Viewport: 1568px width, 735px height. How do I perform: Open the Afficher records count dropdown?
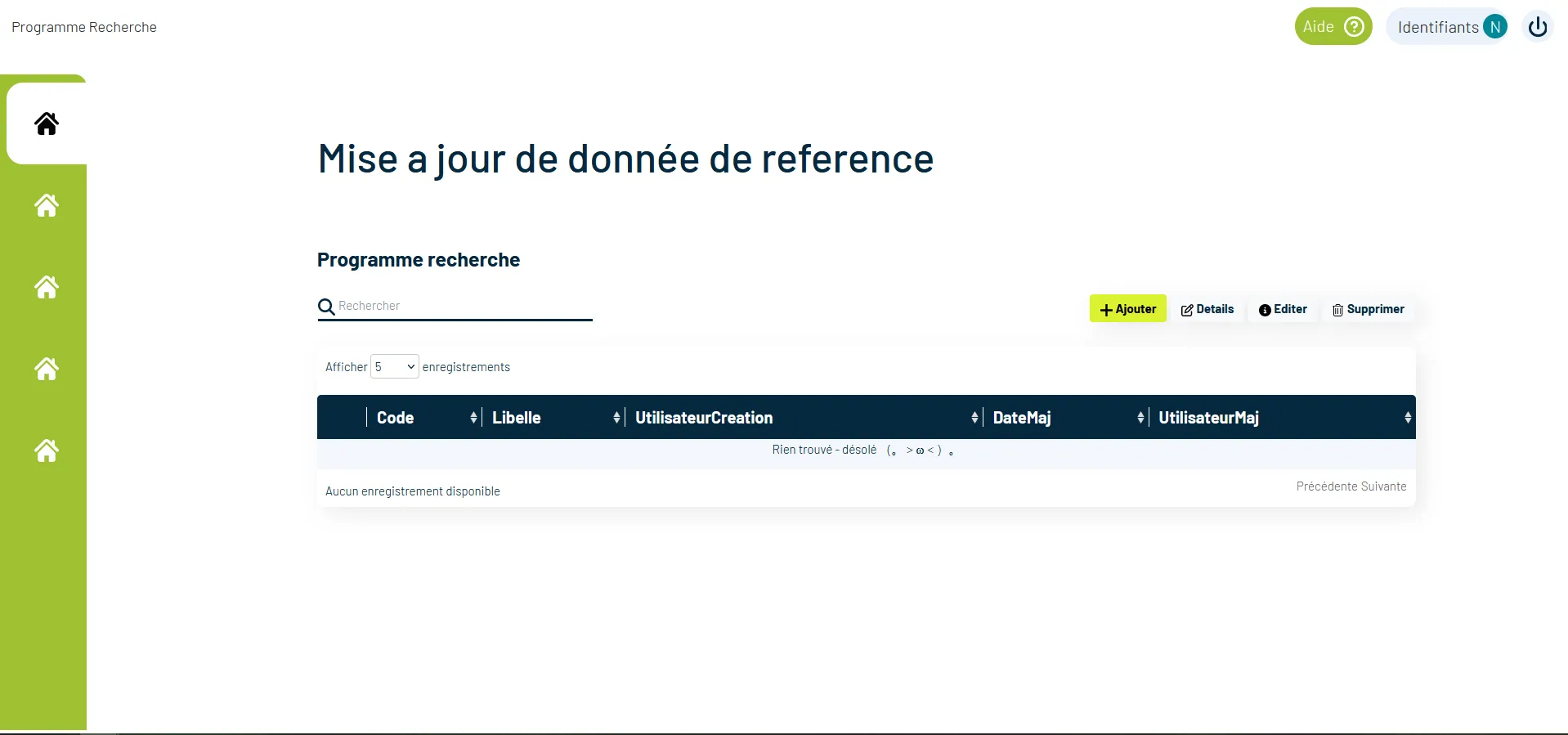(x=395, y=367)
